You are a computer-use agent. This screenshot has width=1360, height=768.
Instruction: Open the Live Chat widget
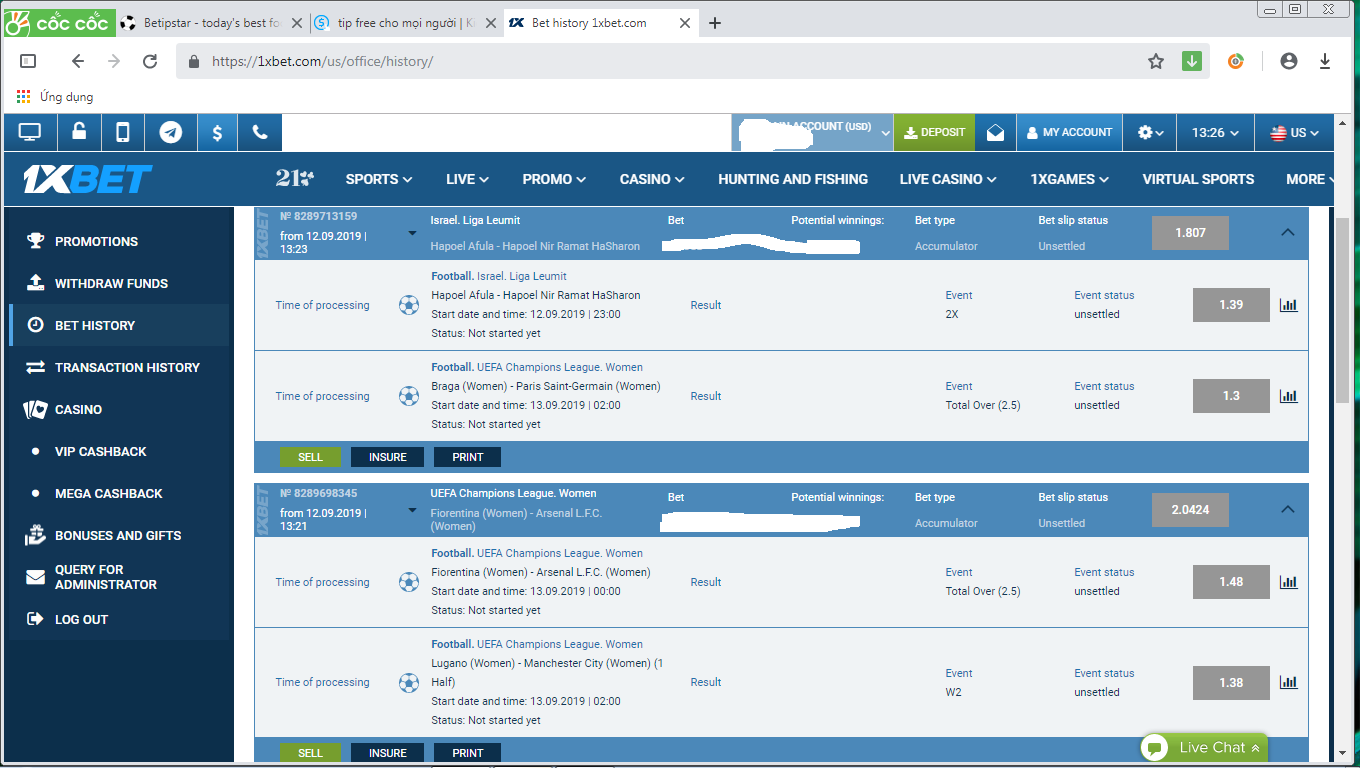pos(1203,747)
